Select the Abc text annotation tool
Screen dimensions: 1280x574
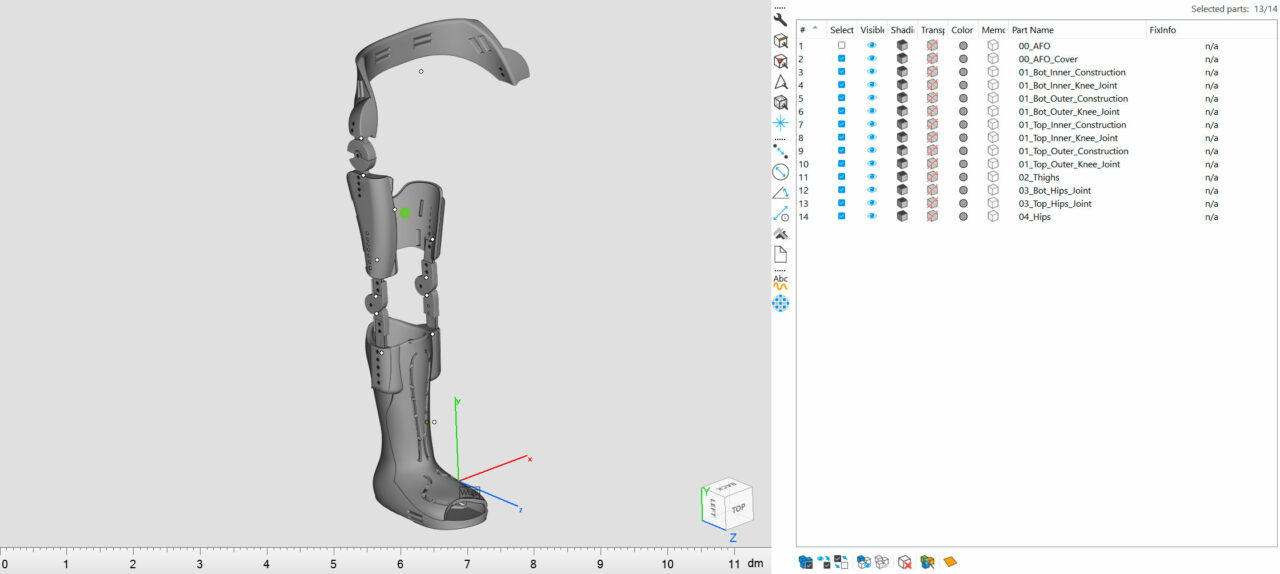[780, 279]
